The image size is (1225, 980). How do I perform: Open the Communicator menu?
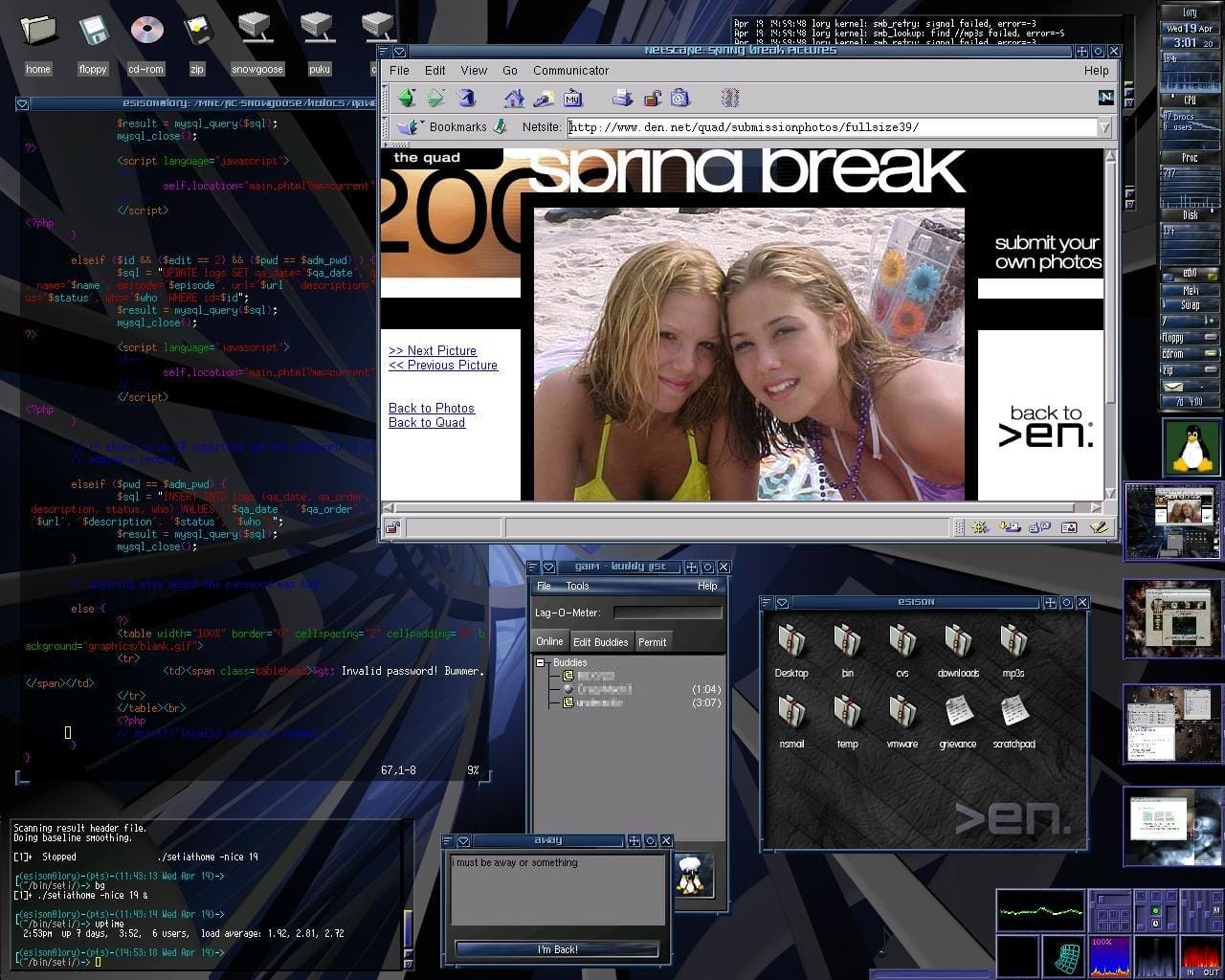[571, 70]
